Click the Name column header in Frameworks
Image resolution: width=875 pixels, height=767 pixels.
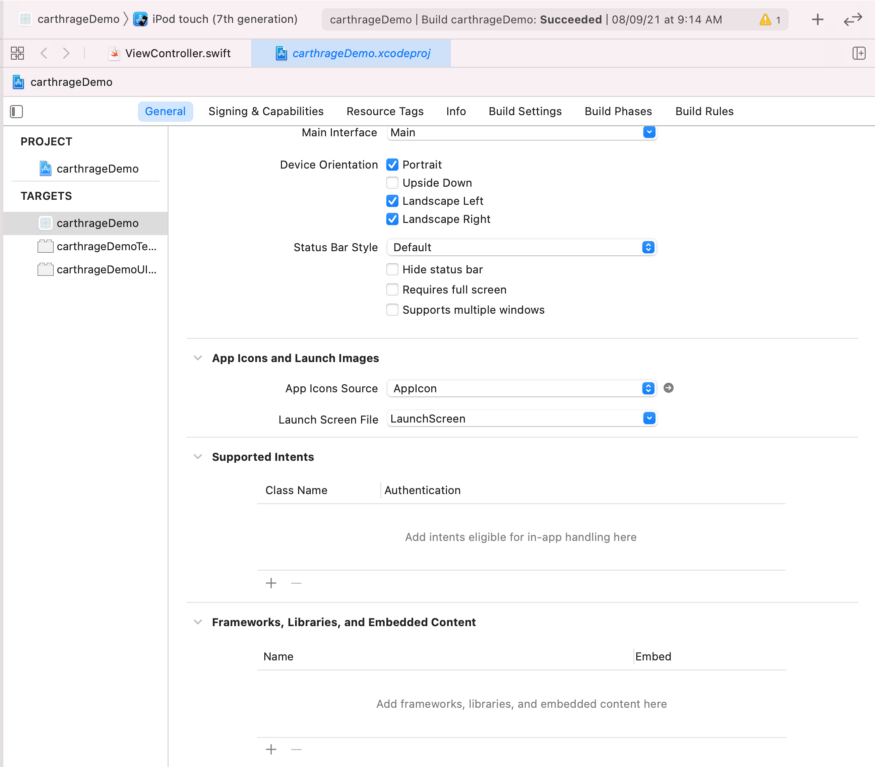(x=278, y=656)
